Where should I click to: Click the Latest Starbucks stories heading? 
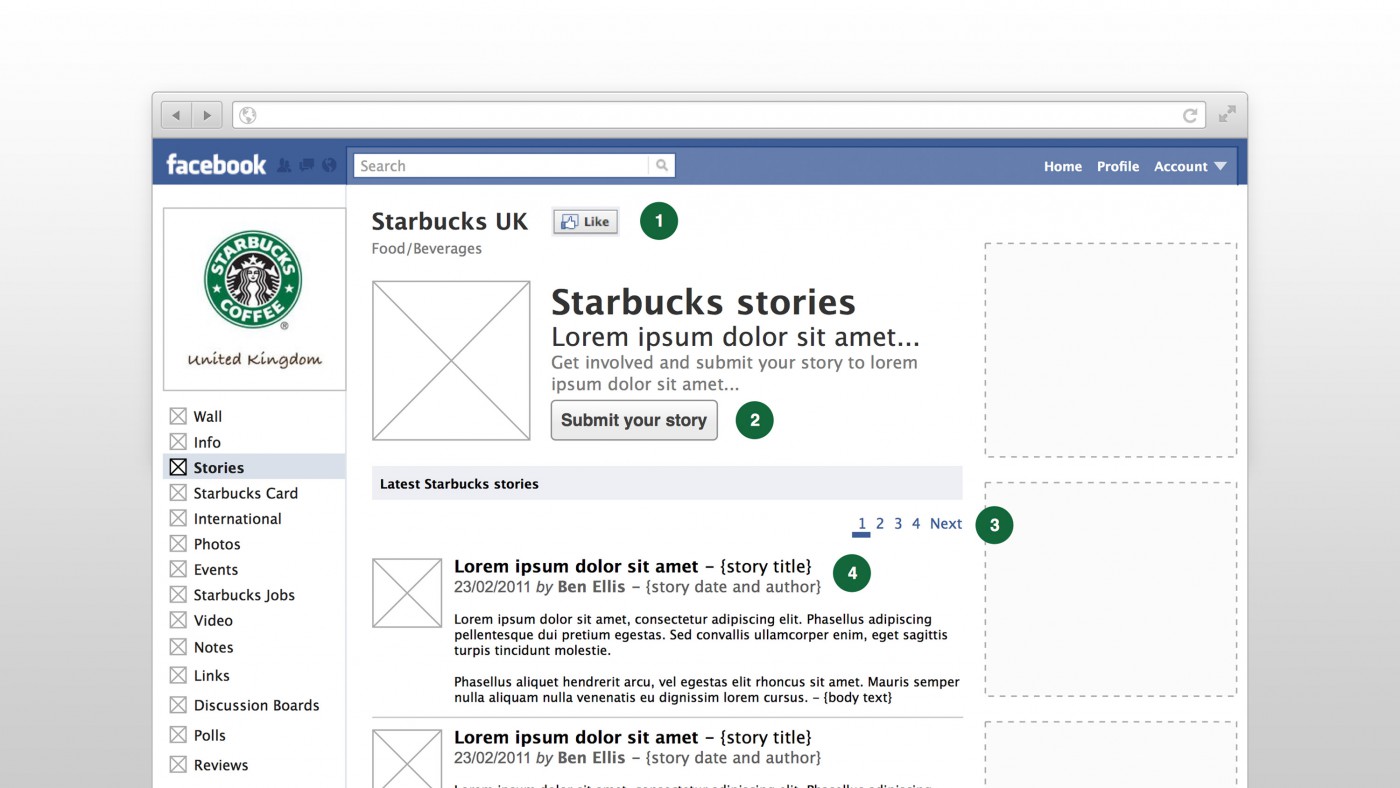click(x=459, y=484)
